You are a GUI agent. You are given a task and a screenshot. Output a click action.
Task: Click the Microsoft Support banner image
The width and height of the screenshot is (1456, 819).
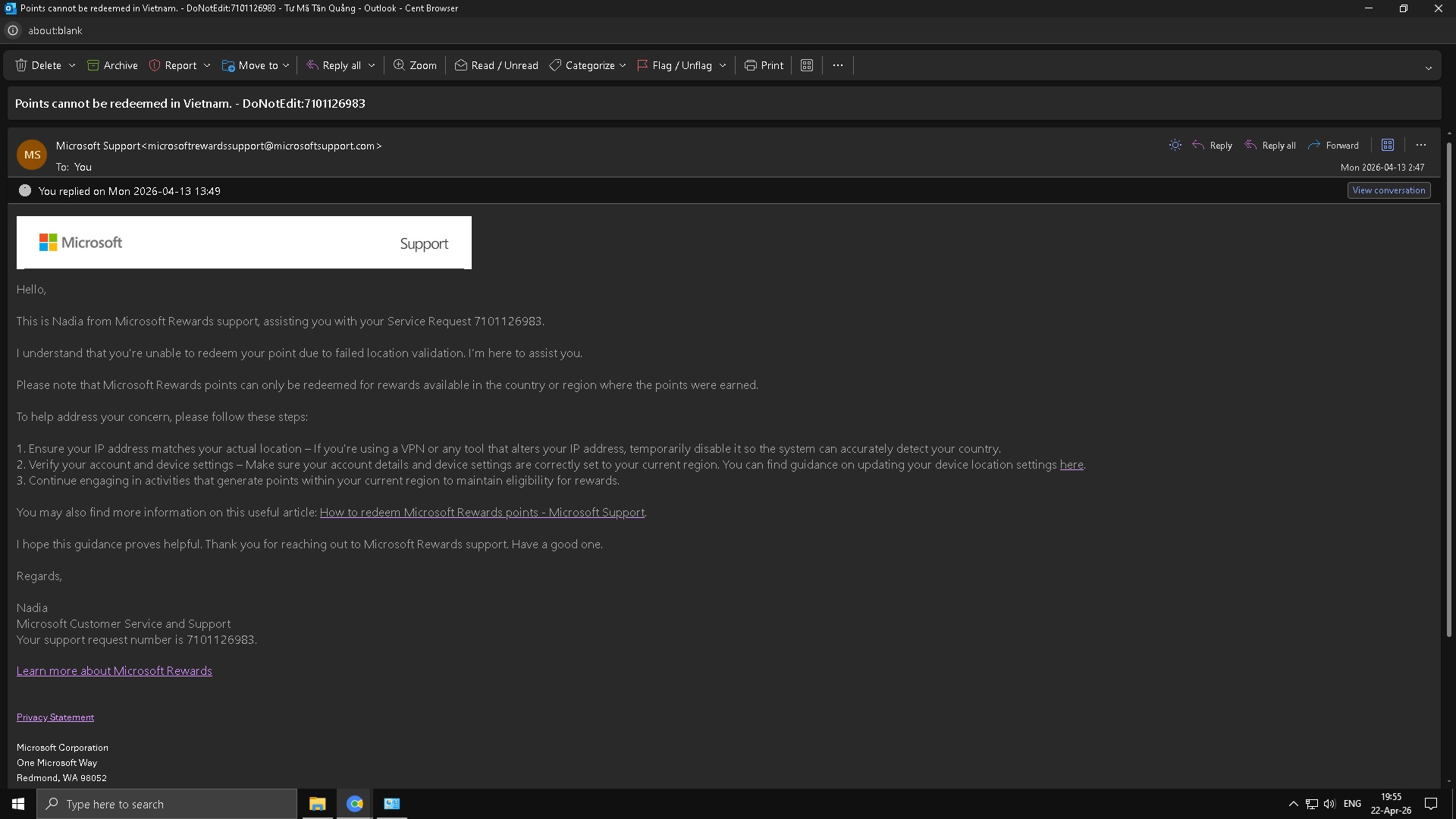point(244,243)
